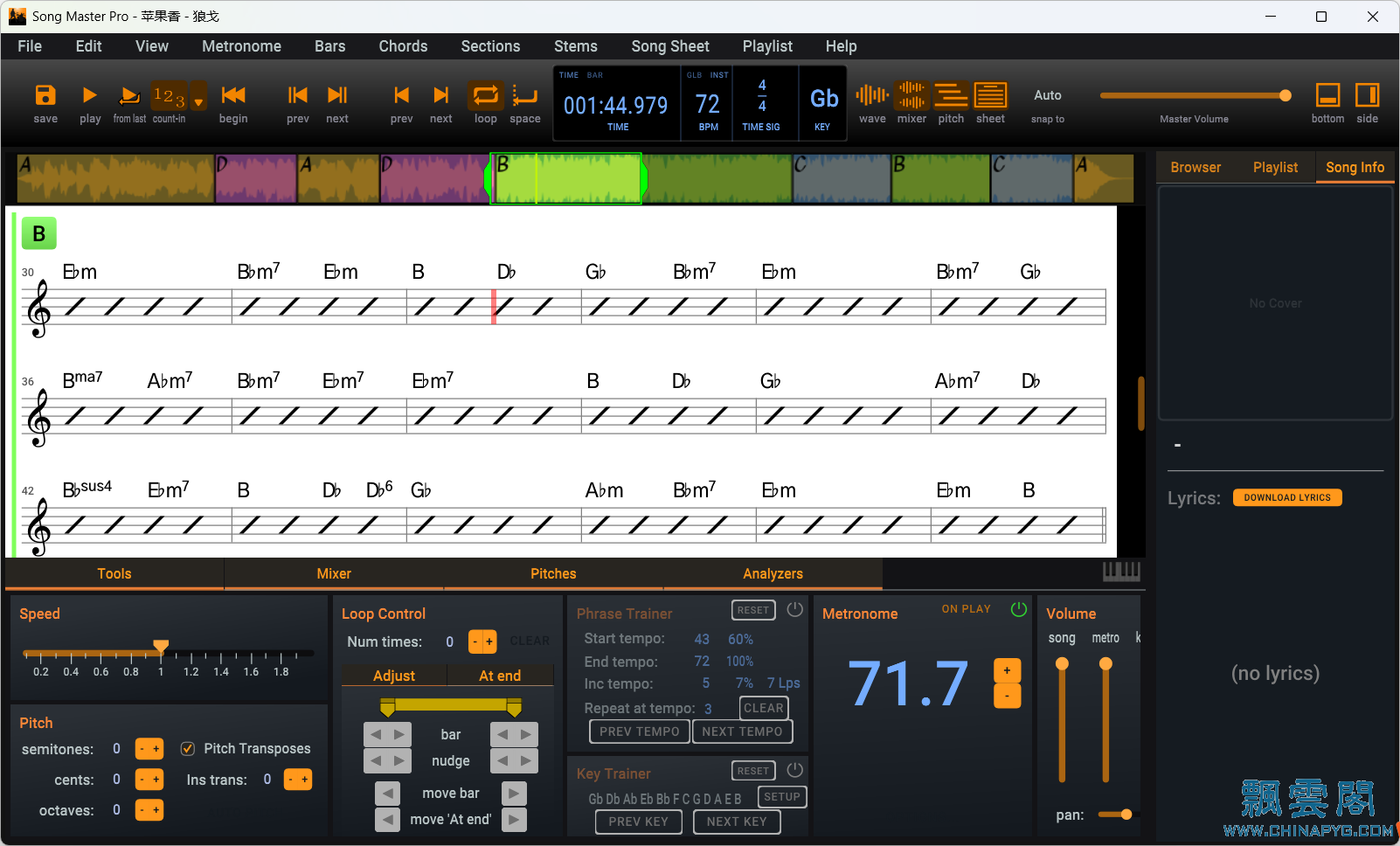Increase metronome tempo with plus button
This screenshot has width=1400, height=846.
(x=1008, y=670)
